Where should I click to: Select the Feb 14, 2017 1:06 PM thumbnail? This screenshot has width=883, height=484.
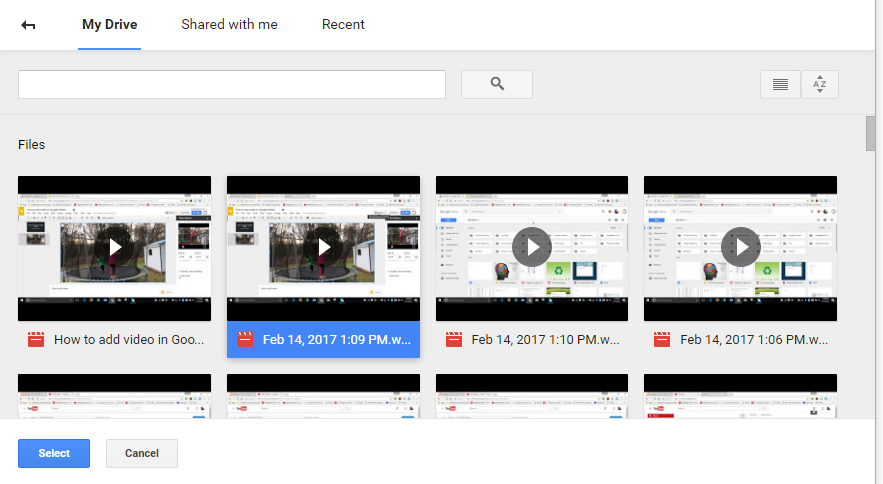tap(741, 248)
